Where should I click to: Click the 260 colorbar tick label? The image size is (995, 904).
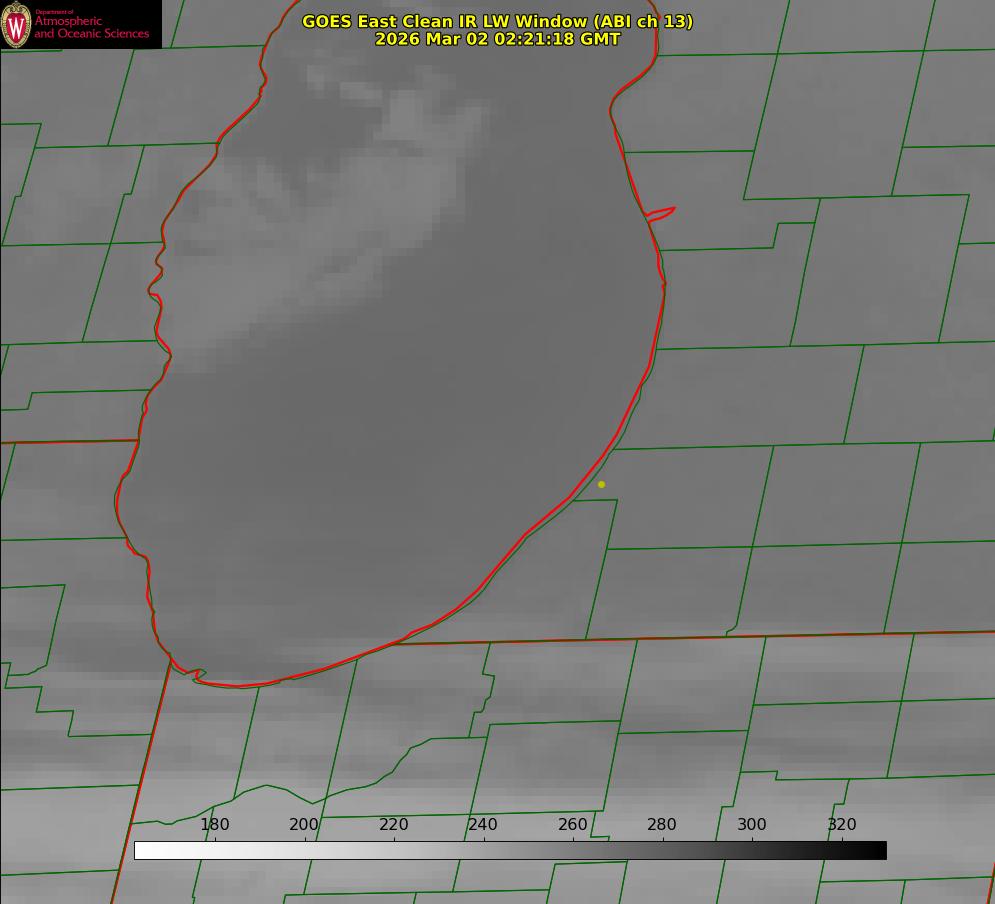point(573,824)
